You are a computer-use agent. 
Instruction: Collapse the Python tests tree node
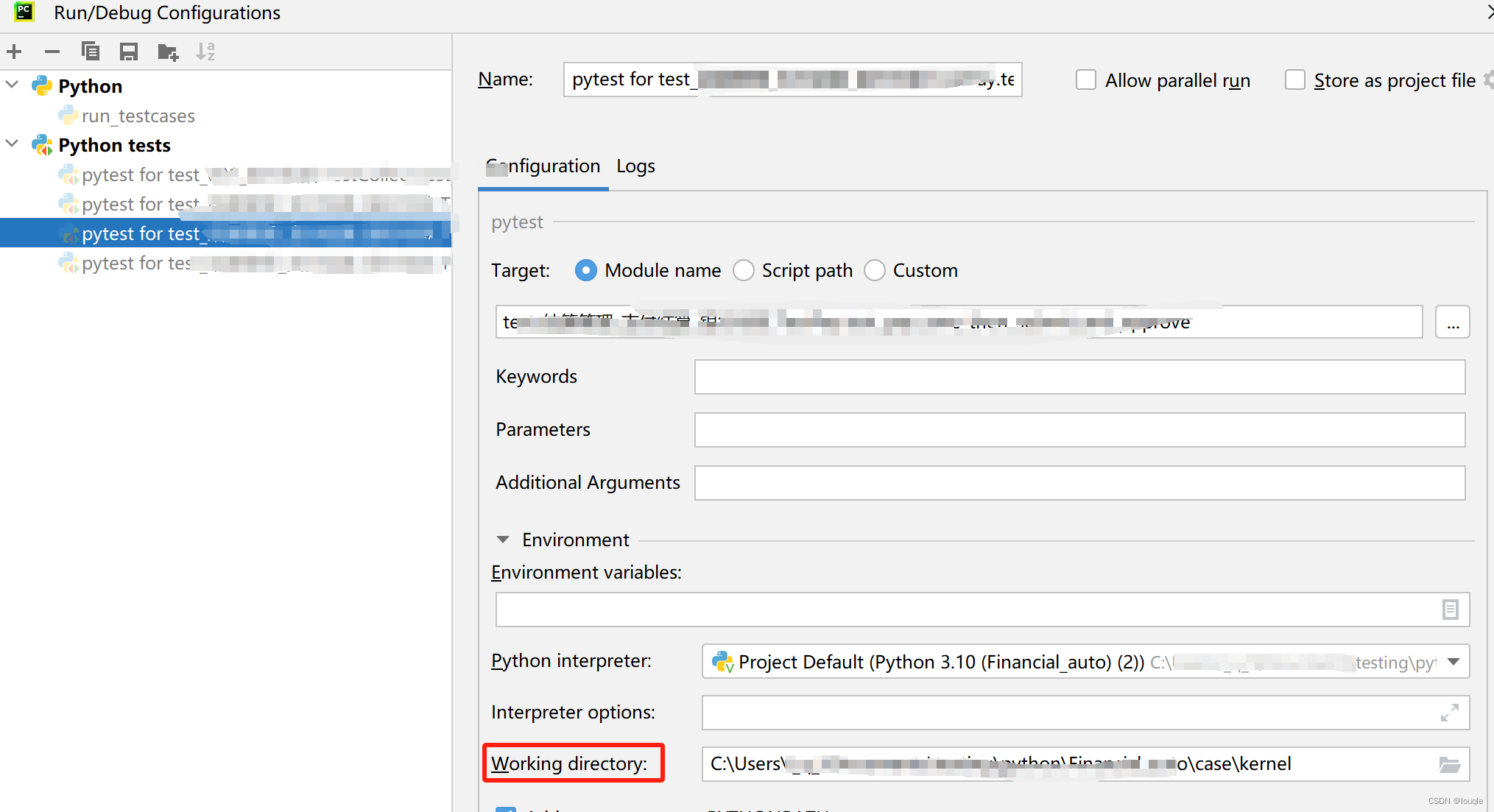click(13, 144)
